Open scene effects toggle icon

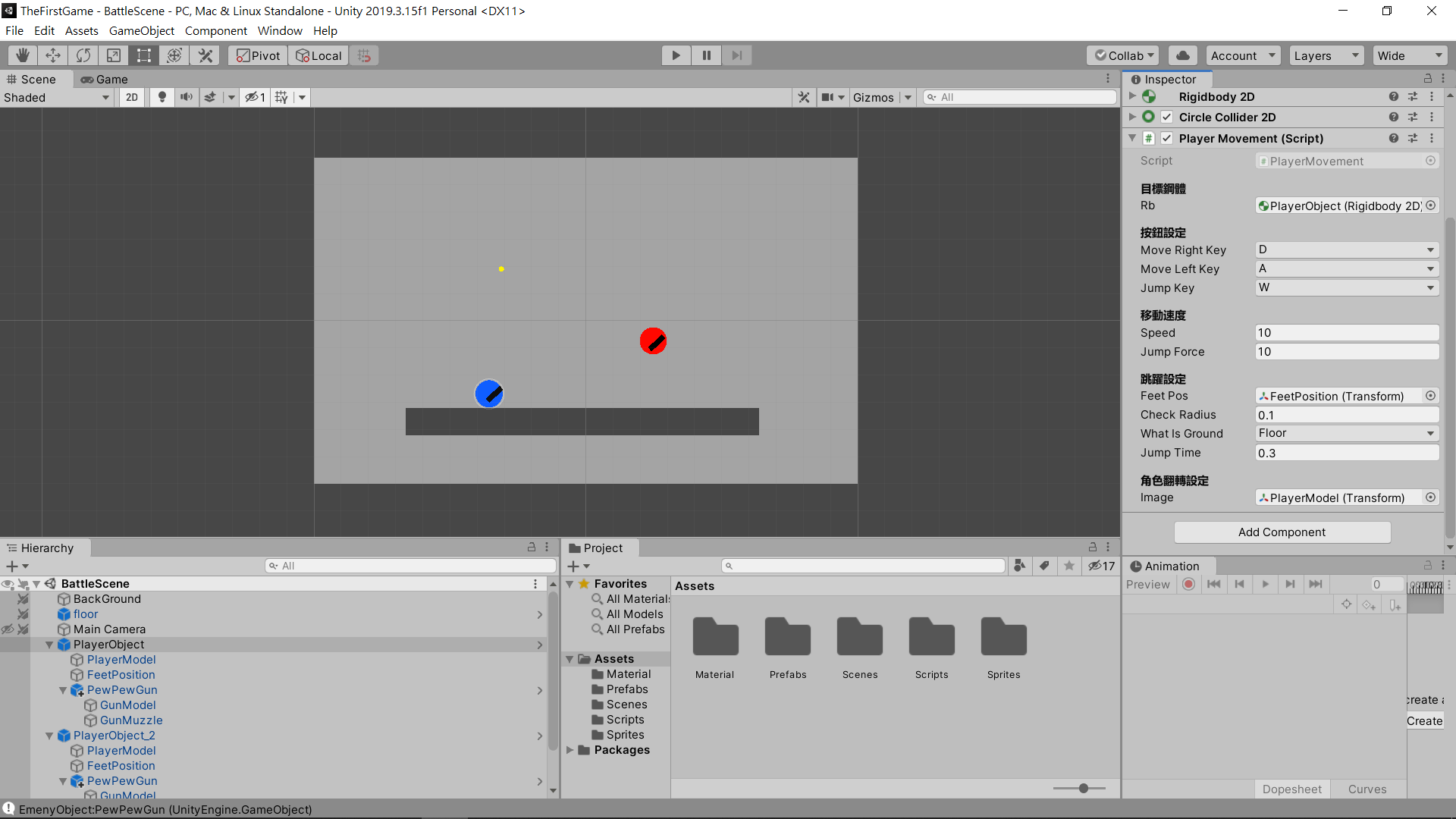[x=211, y=97]
